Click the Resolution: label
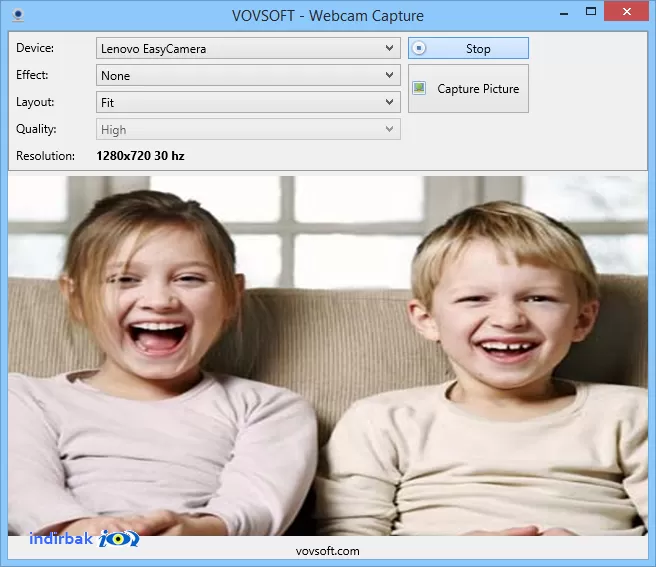This screenshot has width=656, height=567. (x=45, y=156)
